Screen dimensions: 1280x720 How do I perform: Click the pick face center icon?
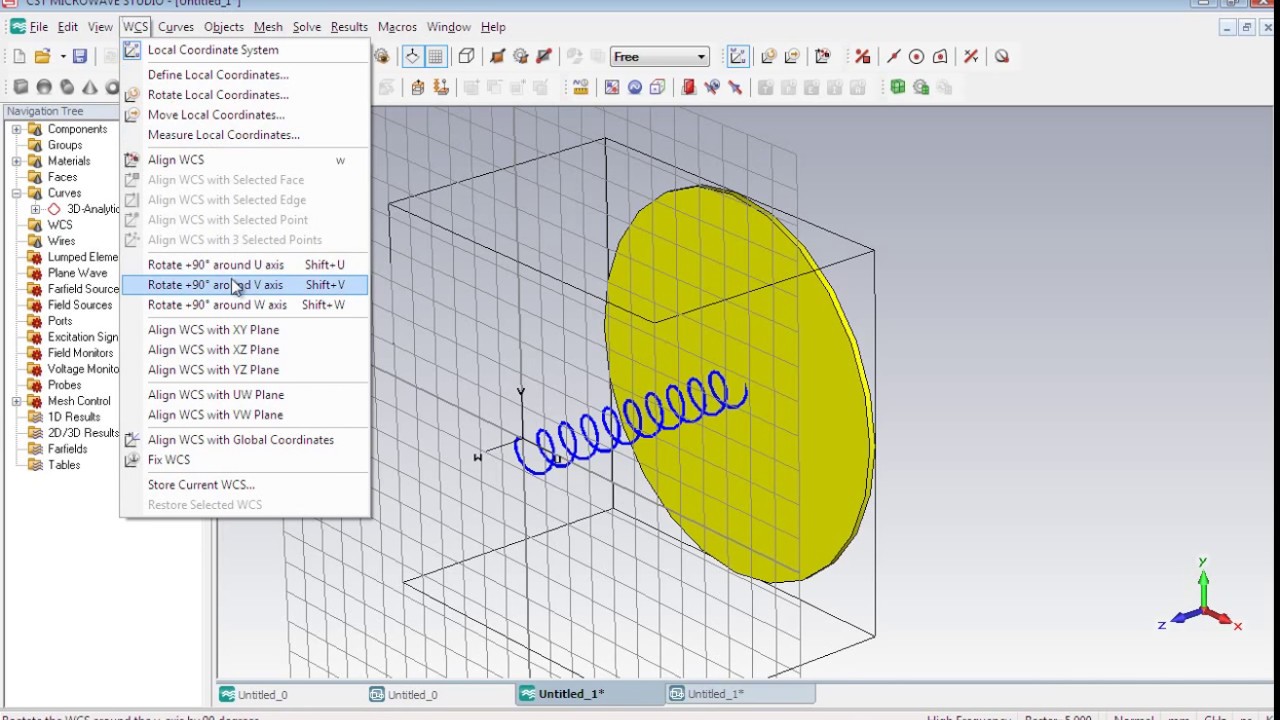point(940,57)
